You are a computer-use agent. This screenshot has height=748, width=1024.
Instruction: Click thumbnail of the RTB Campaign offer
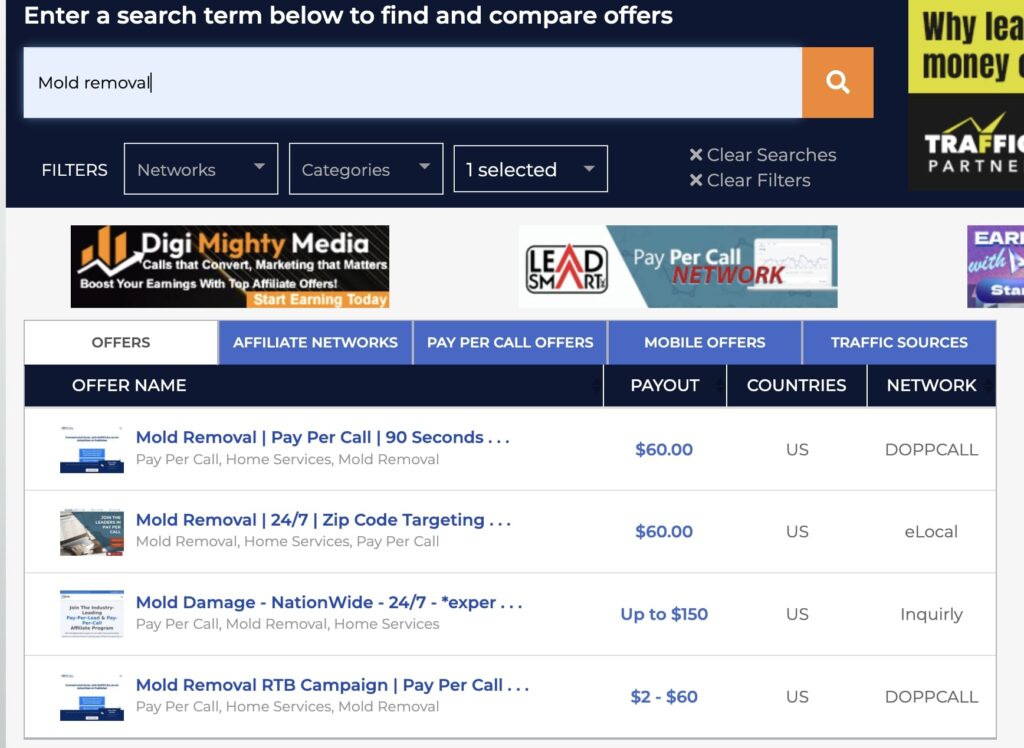[x=91, y=696]
